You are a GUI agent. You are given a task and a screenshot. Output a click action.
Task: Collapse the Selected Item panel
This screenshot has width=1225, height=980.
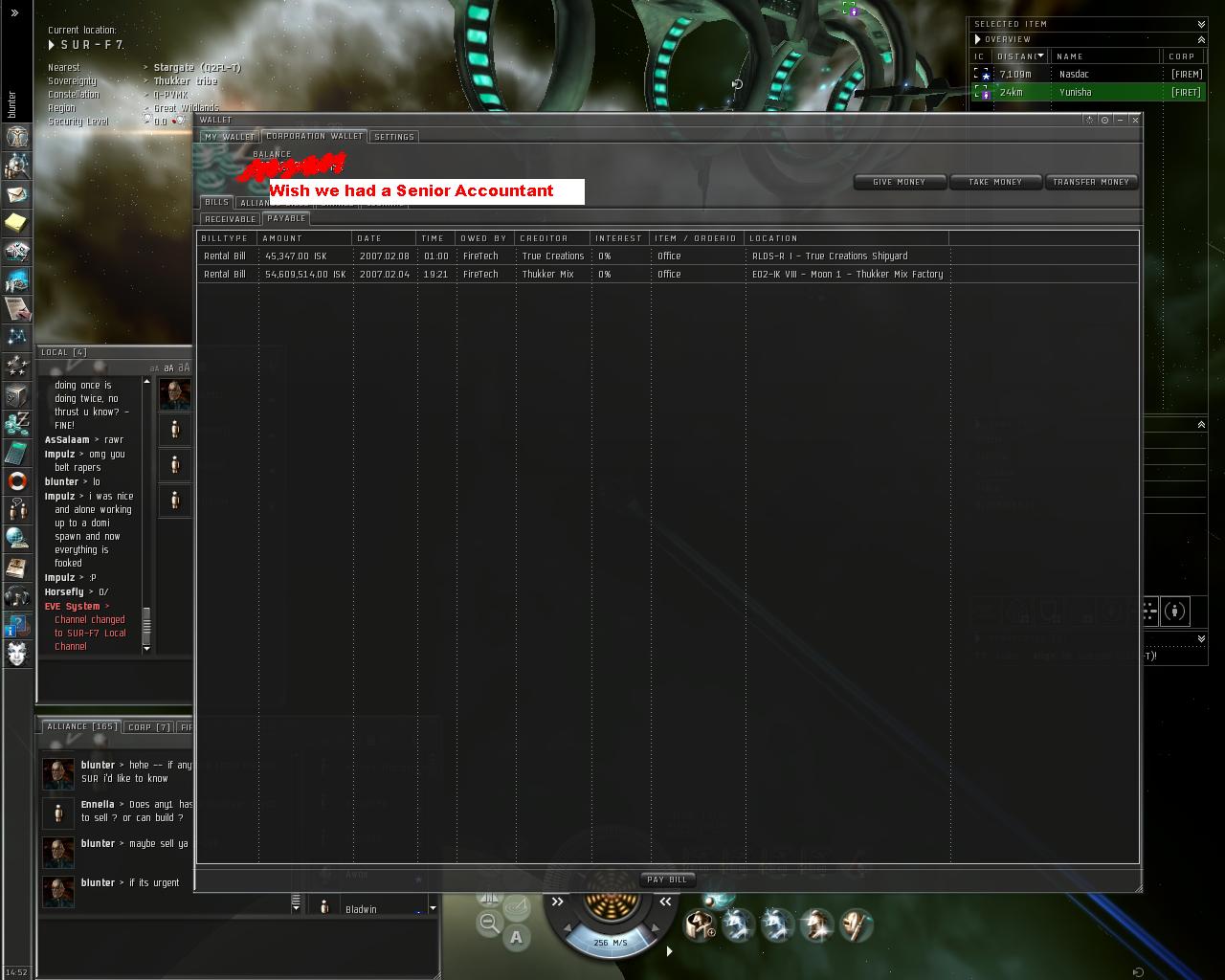pyautogui.click(x=1201, y=24)
